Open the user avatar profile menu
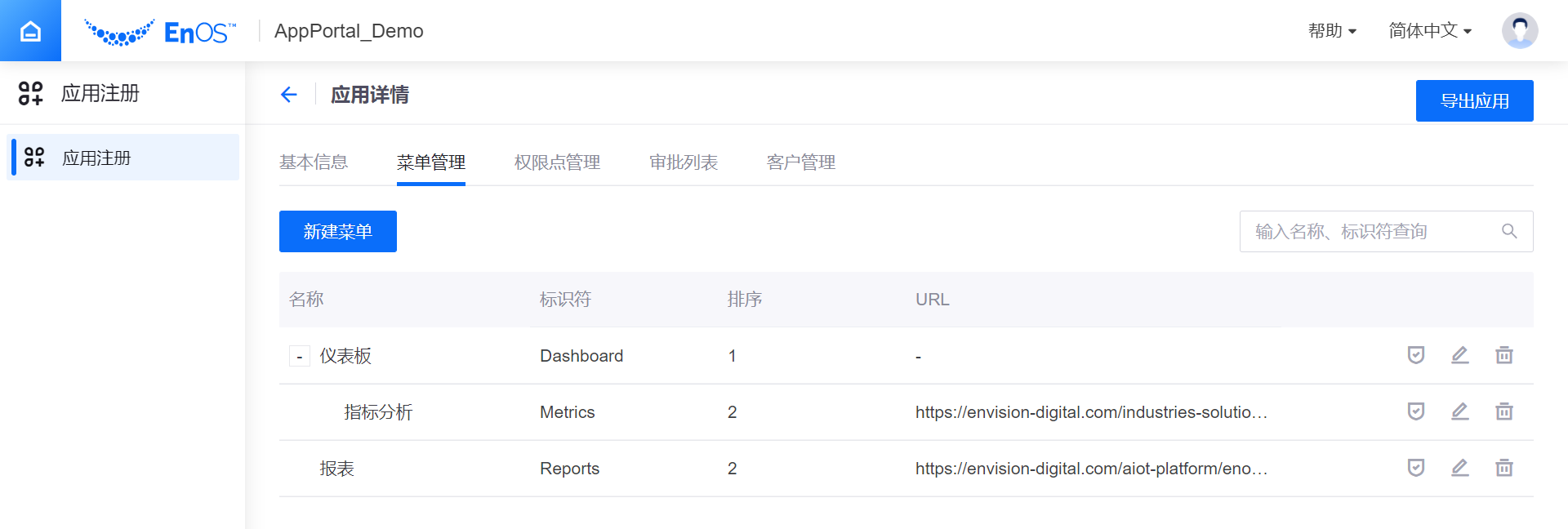 [1519, 31]
